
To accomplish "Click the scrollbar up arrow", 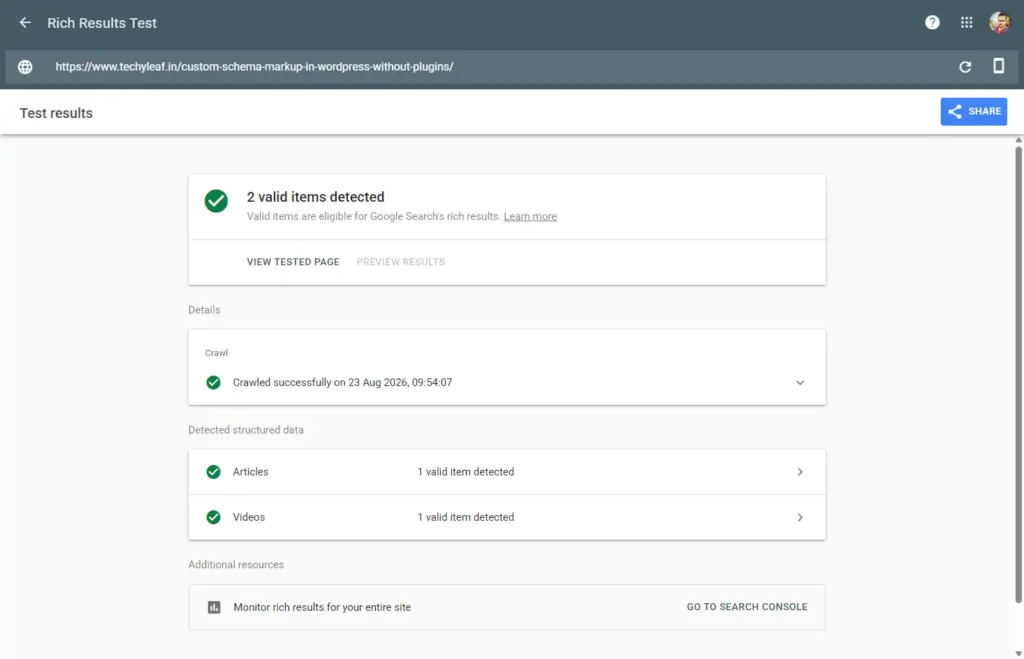I will tap(1018, 140).
